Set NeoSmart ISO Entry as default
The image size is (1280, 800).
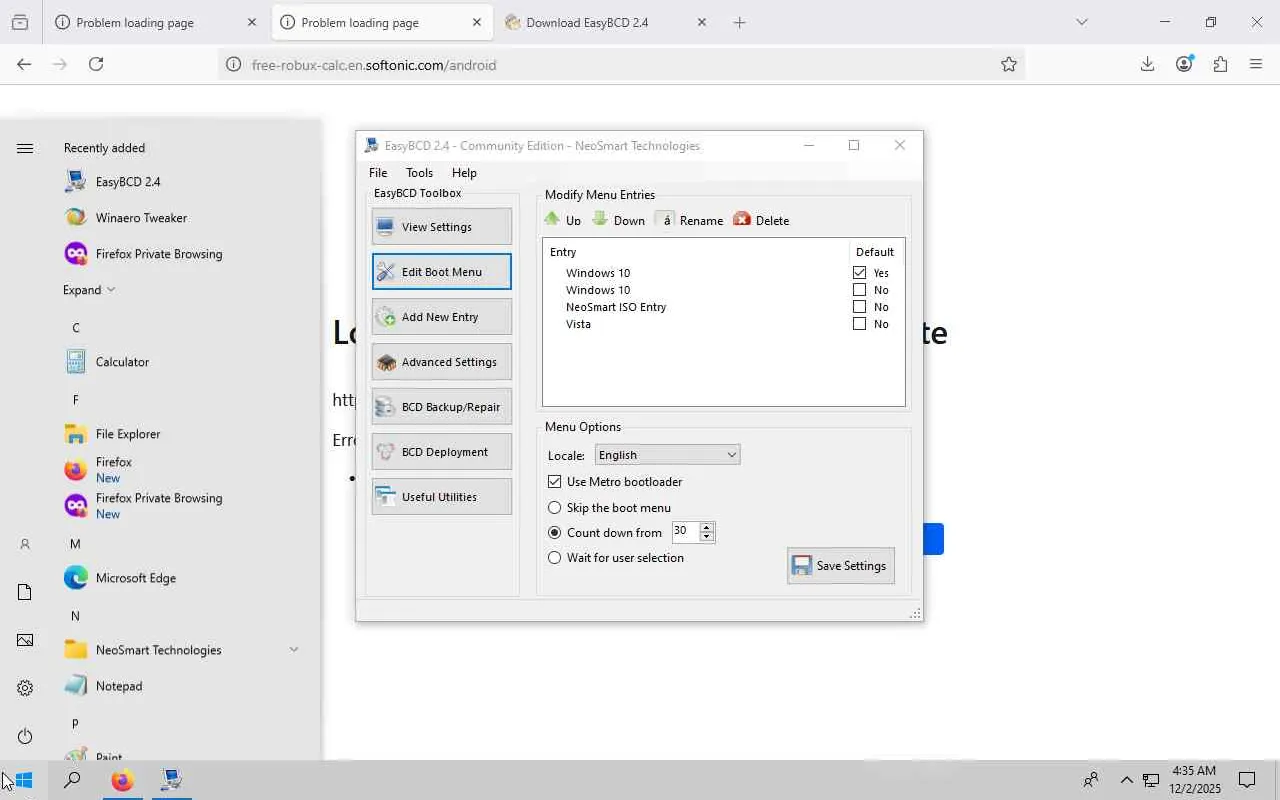click(x=860, y=307)
